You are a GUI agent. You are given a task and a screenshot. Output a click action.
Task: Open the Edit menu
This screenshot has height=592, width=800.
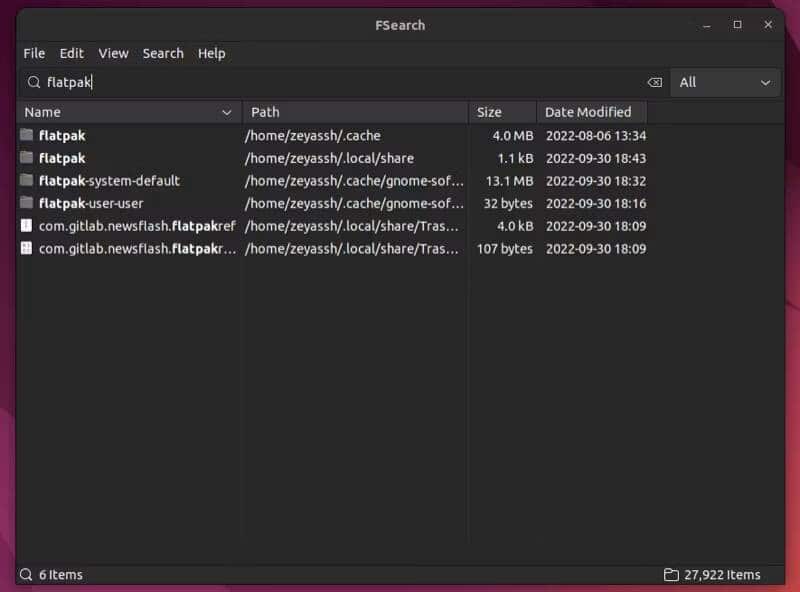tap(71, 53)
